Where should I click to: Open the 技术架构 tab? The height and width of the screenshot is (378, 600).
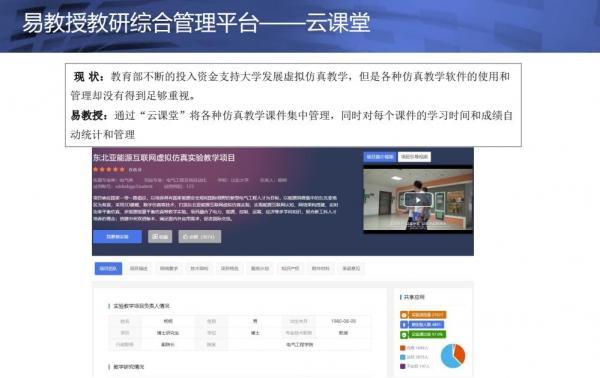(x=199, y=269)
